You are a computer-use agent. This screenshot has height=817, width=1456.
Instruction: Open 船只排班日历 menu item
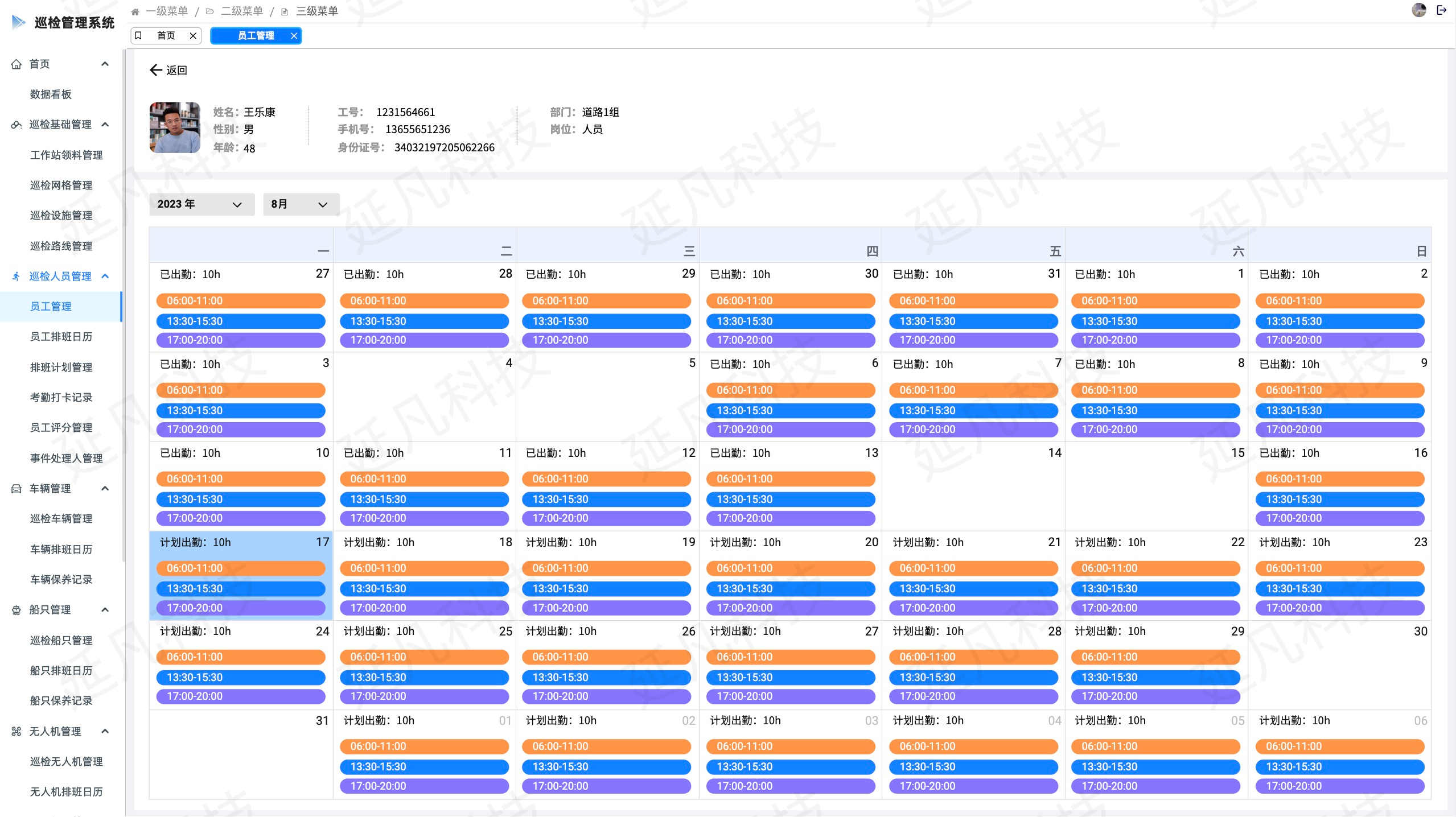(x=61, y=671)
